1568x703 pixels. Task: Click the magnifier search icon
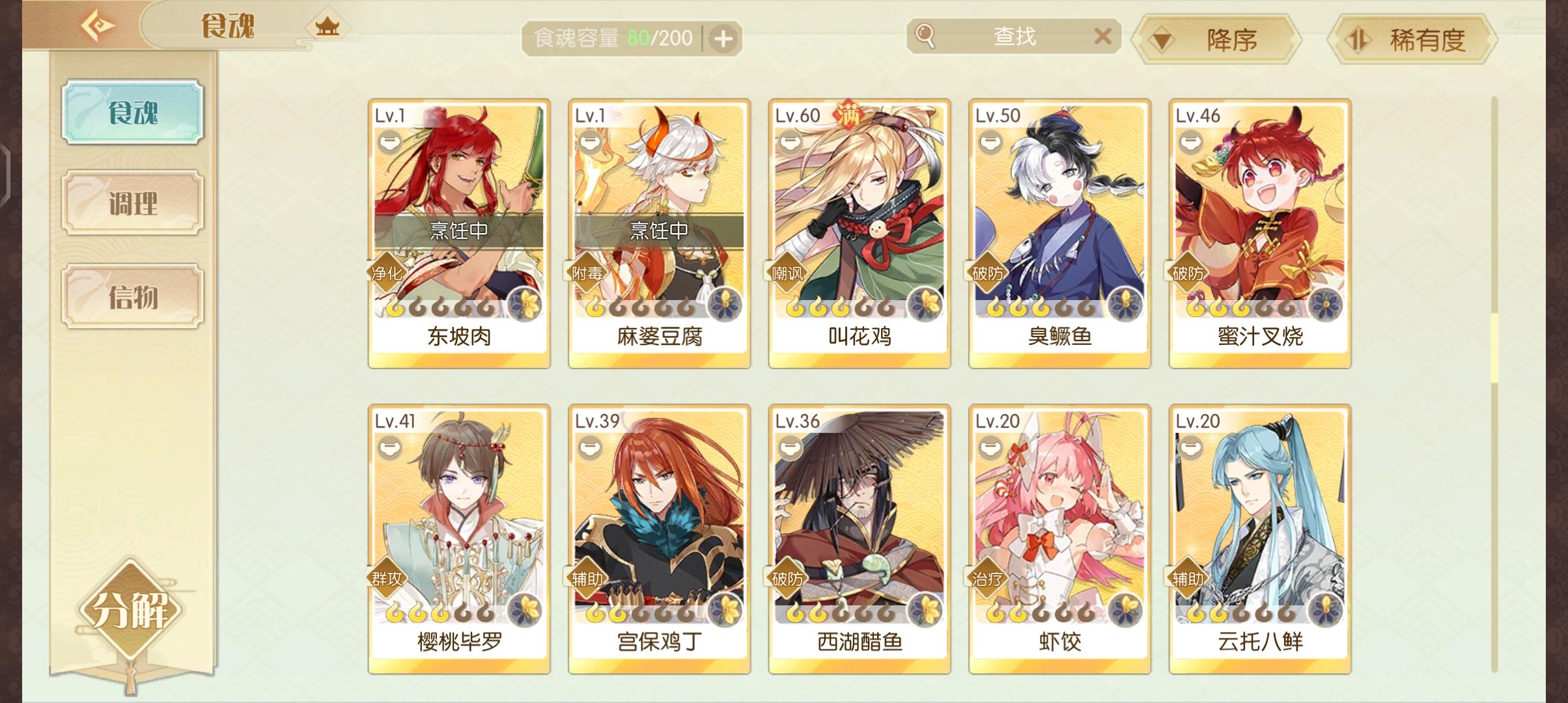[925, 36]
